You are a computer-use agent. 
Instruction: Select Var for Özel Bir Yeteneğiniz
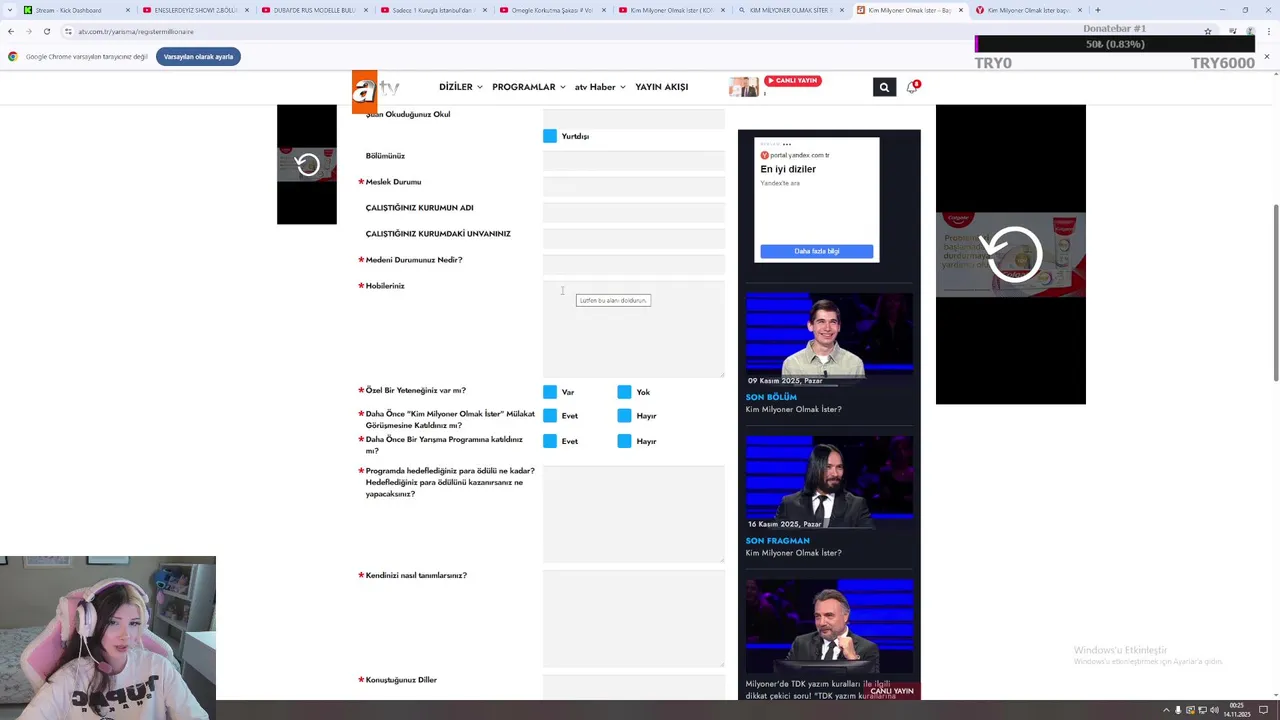point(550,392)
